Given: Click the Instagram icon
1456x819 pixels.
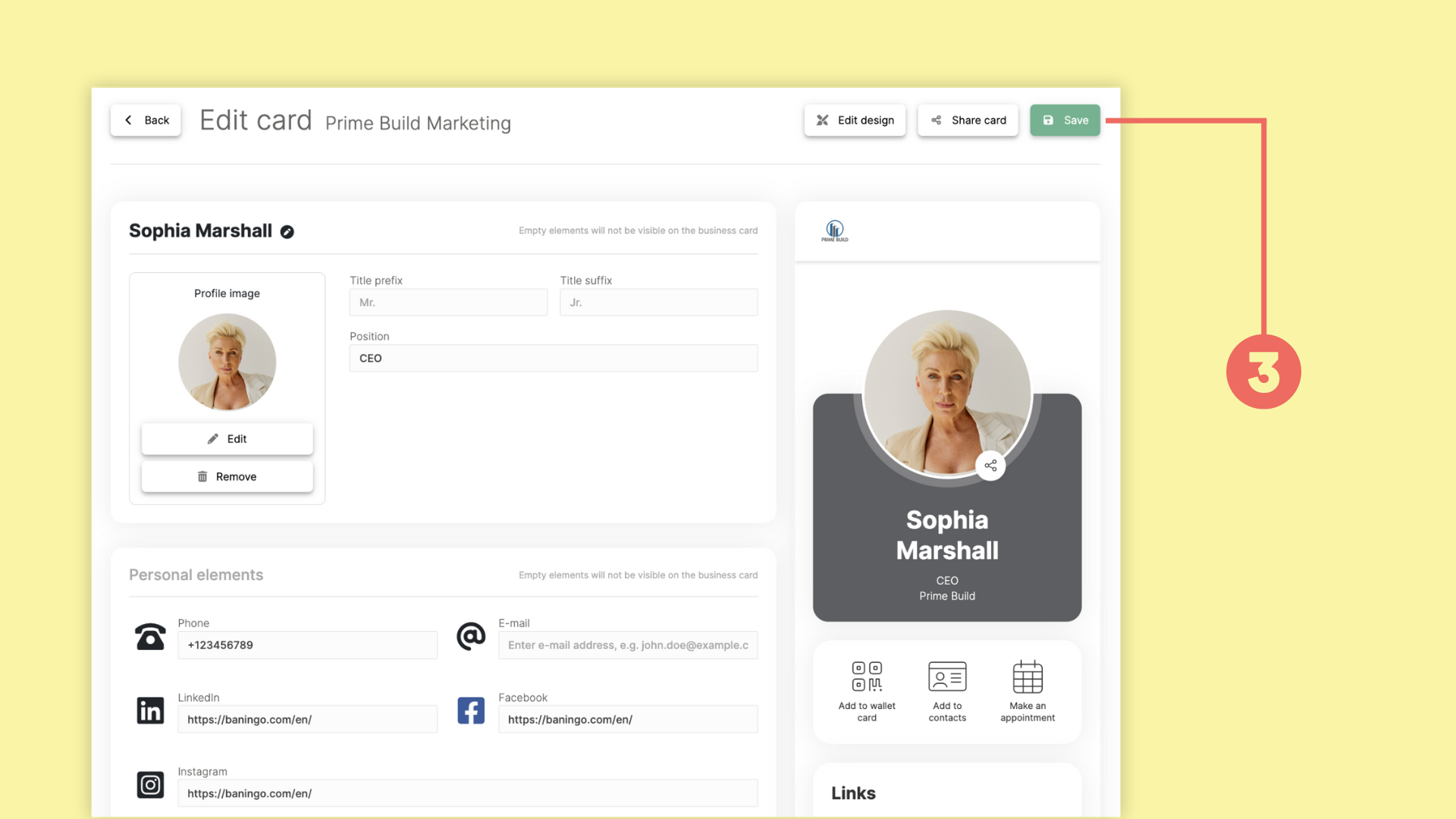Looking at the screenshot, I should point(150,785).
